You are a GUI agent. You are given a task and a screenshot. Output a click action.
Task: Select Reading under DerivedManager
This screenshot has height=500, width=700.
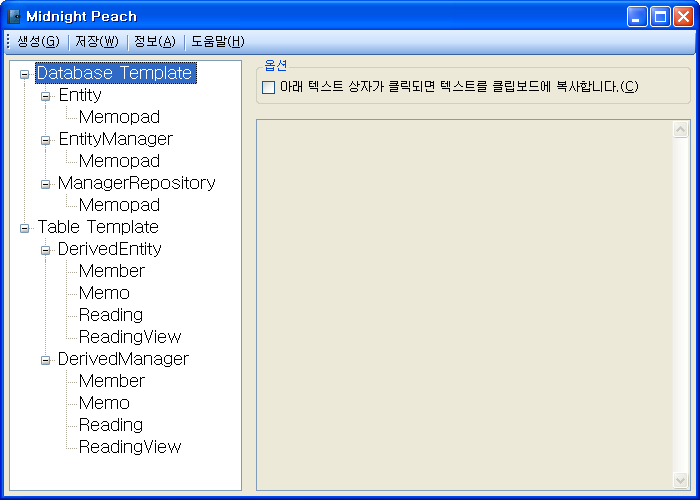[x=111, y=425]
